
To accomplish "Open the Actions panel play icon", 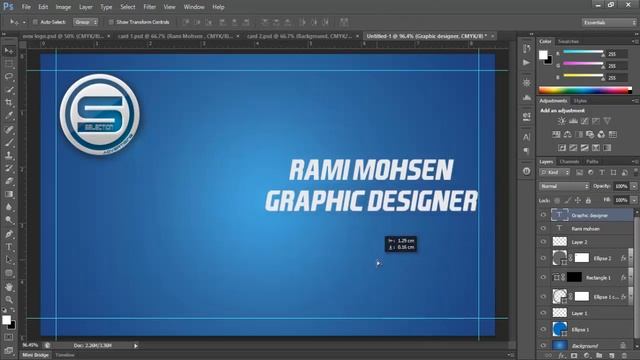I will click(527, 62).
